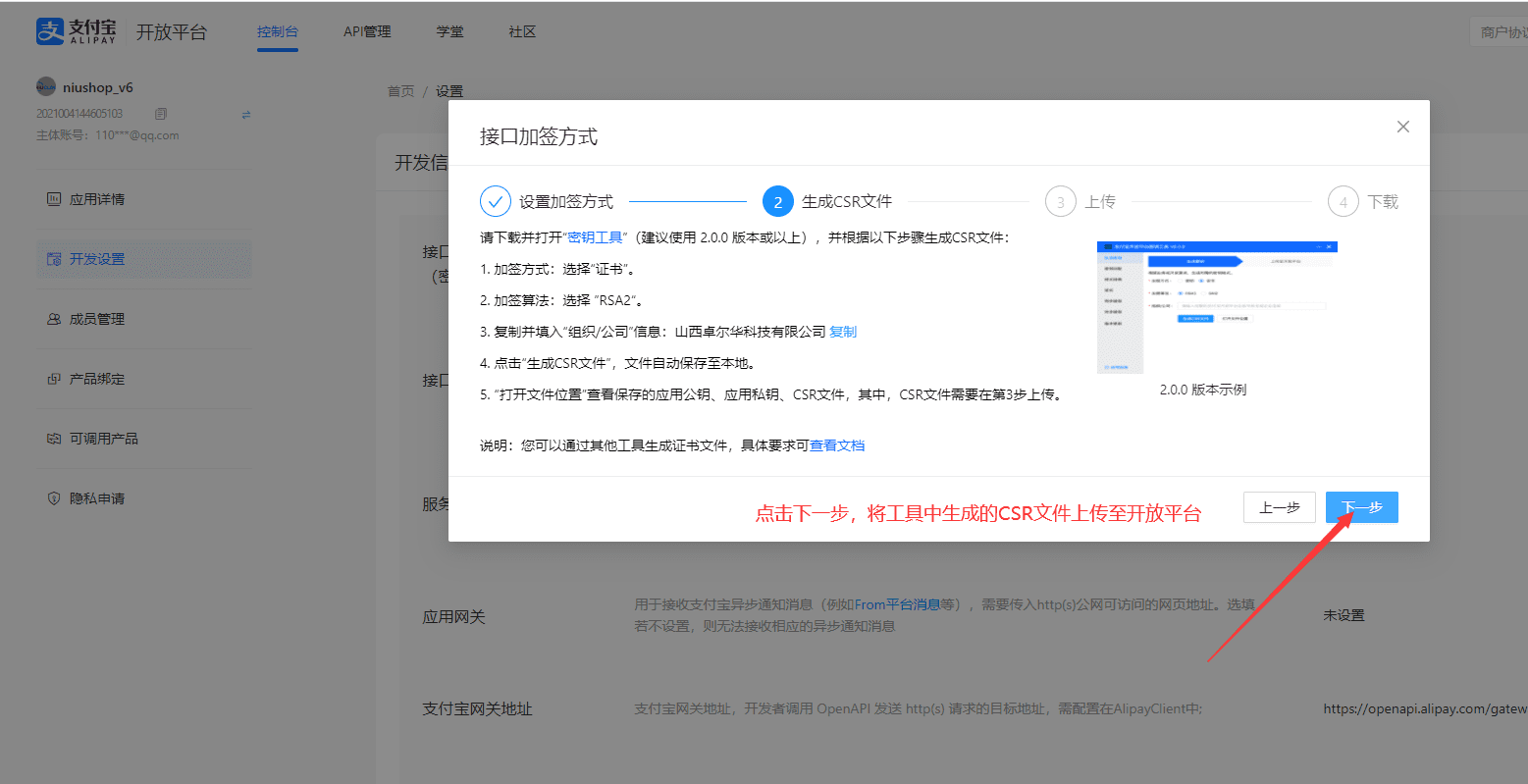Click the 产品绑定 sidebar icon
The height and width of the screenshot is (784, 1528).
pyautogui.click(x=54, y=379)
